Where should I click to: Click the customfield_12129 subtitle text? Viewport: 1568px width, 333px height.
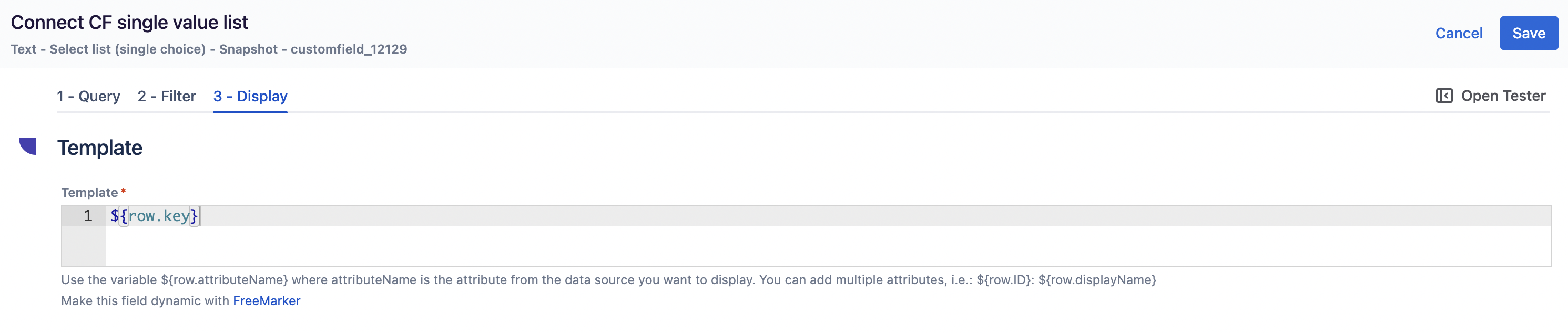point(349,49)
